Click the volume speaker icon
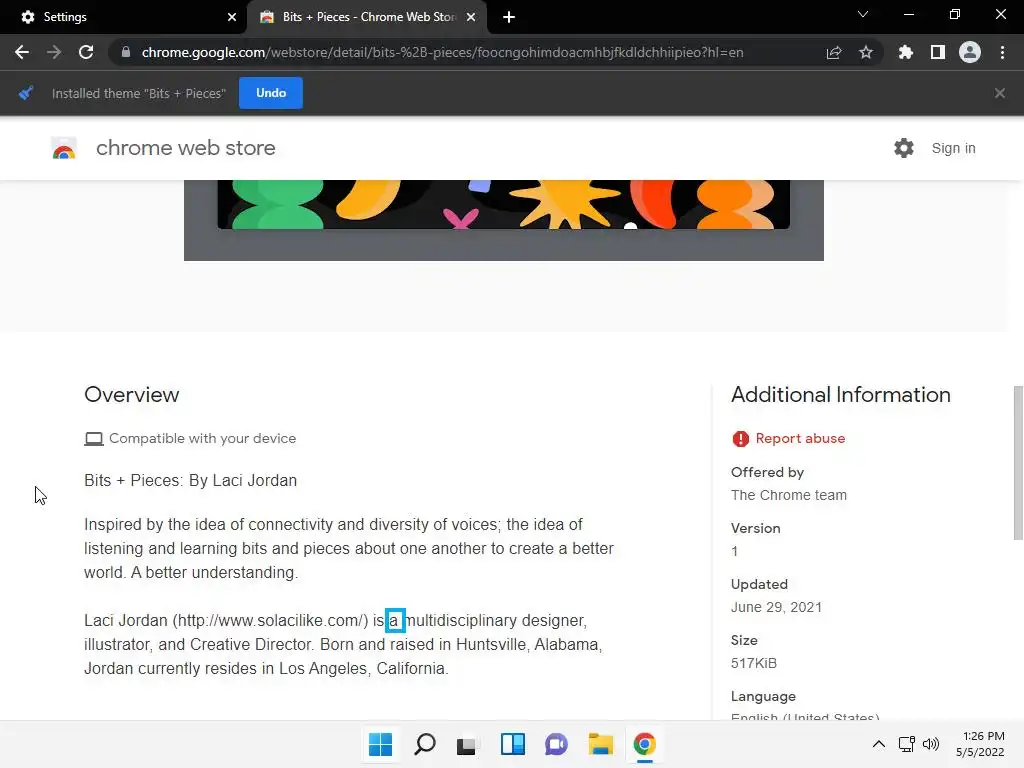Screen dimensions: 1024x768 931,744
